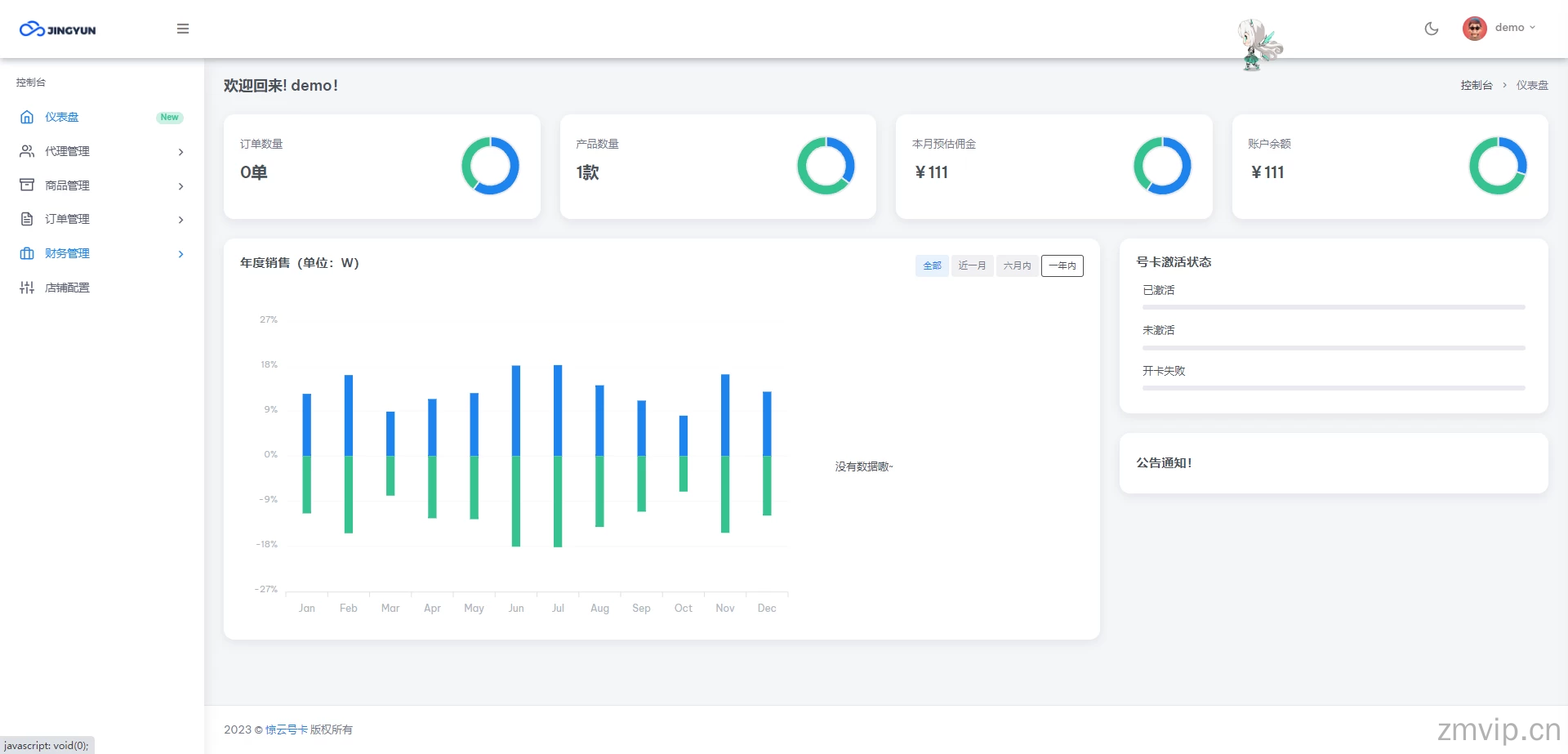Click the 没有数据嗷~ text
Viewport: 1568px width, 754px height.
click(x=864, y=466)
